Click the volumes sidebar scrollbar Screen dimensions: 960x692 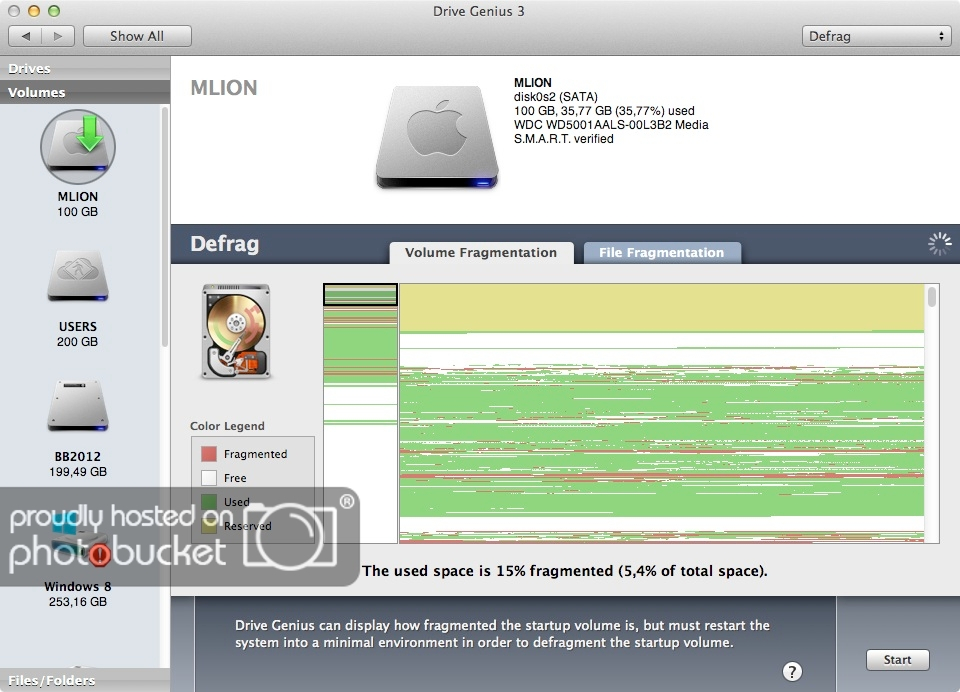[x=165, y=227]
